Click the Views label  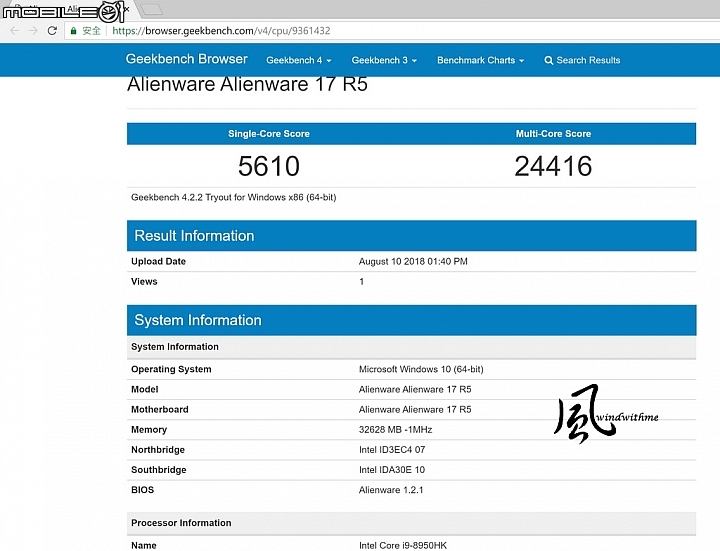[144, 281]
